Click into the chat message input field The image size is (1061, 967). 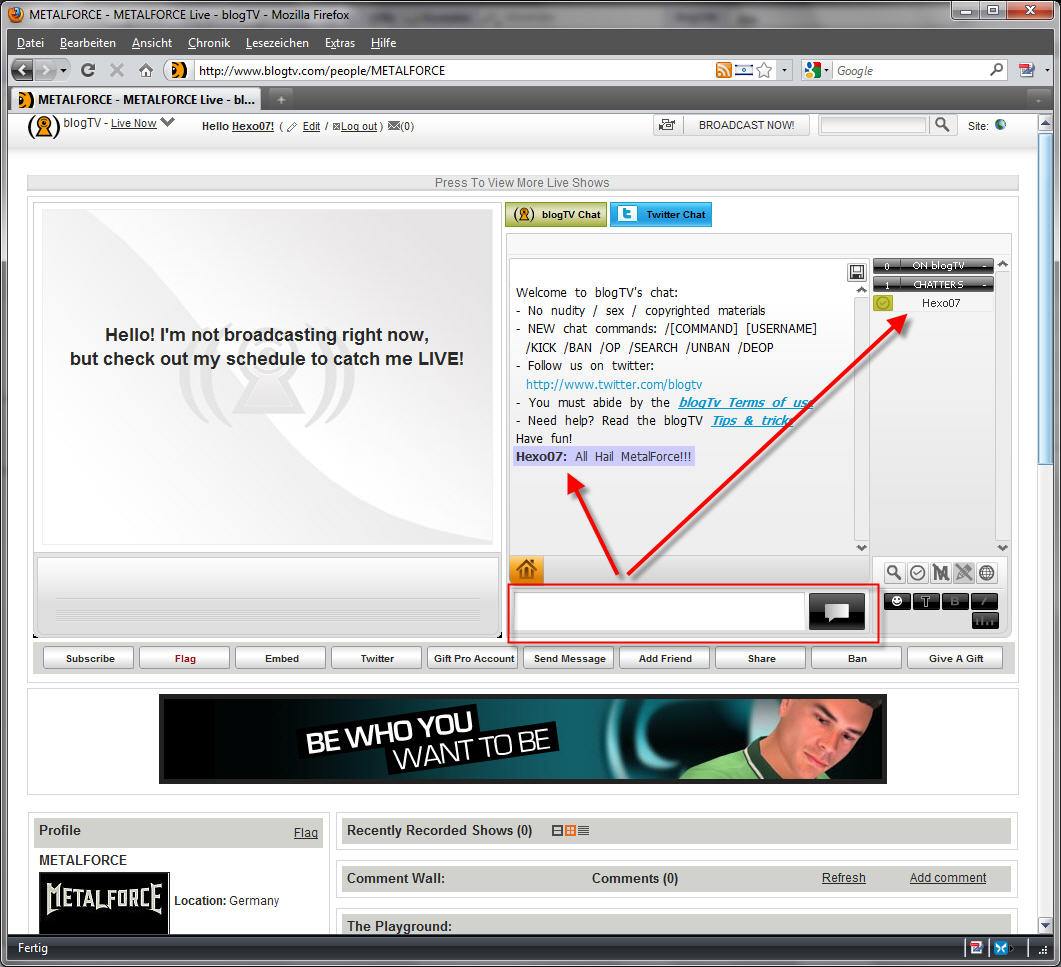[x=659, y=611]
